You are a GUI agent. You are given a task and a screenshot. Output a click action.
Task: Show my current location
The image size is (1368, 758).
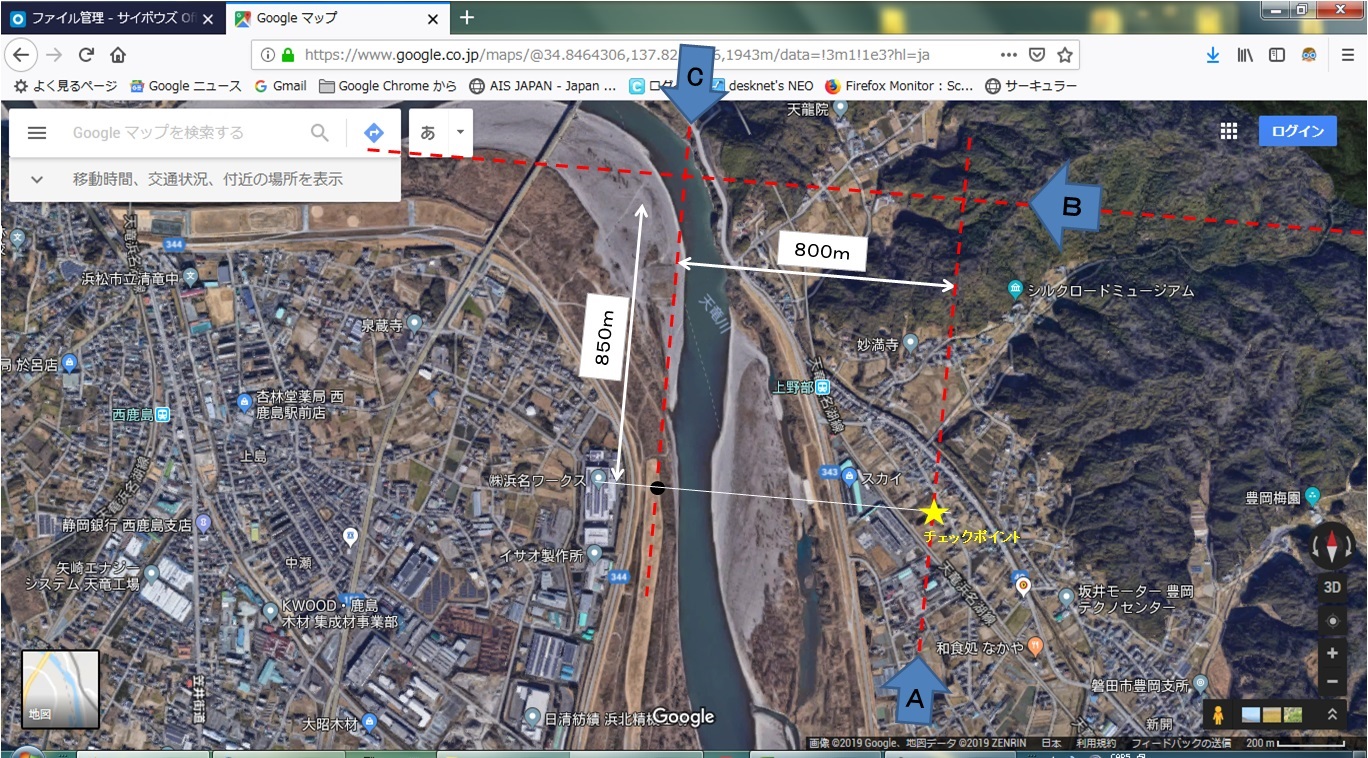(x=1332, y=621)
